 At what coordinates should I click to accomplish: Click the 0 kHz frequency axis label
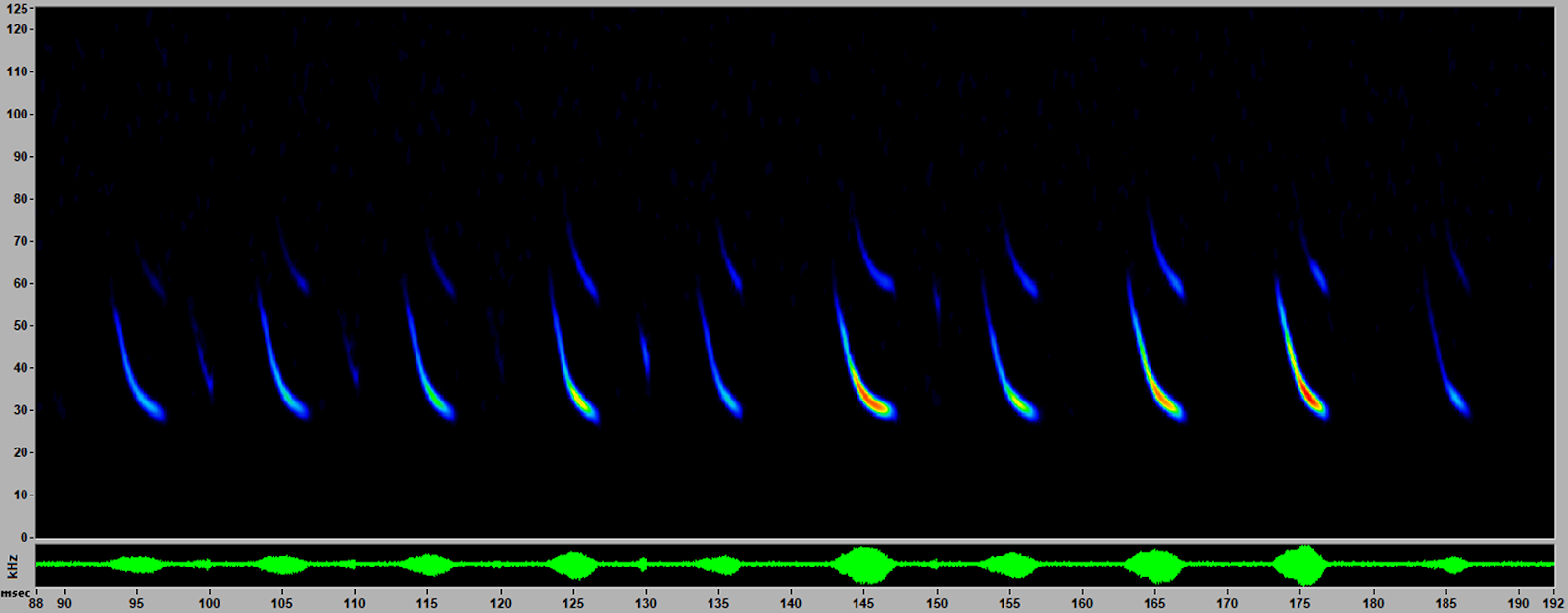24,537
